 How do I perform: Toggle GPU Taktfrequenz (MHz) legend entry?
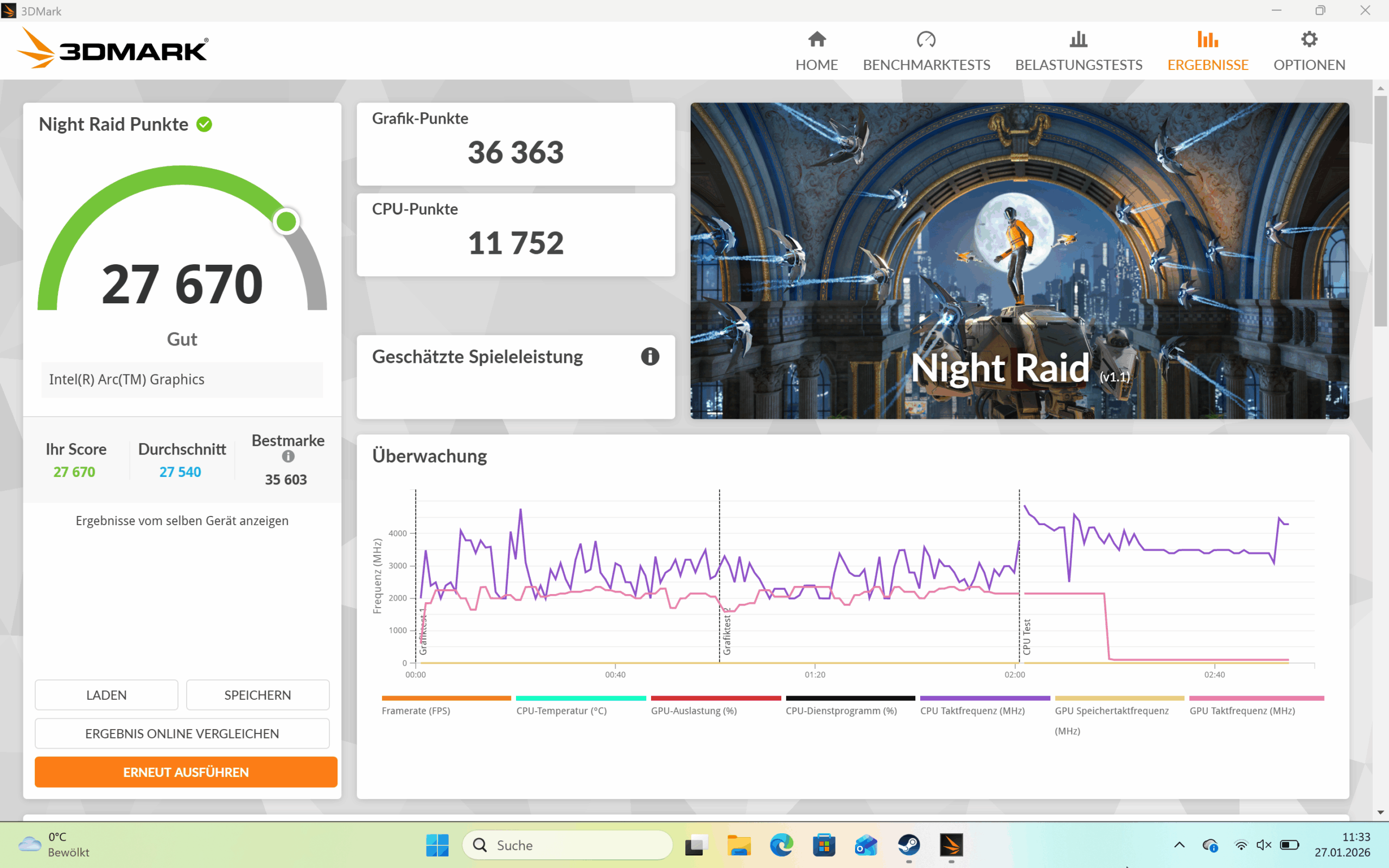[1242, 710]
